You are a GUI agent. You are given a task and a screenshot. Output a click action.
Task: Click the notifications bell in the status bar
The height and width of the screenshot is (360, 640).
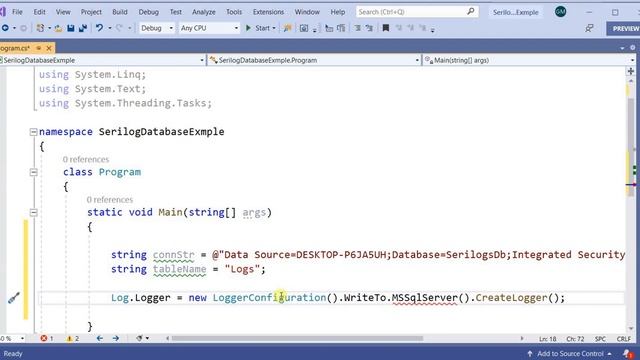coord(627,353)
